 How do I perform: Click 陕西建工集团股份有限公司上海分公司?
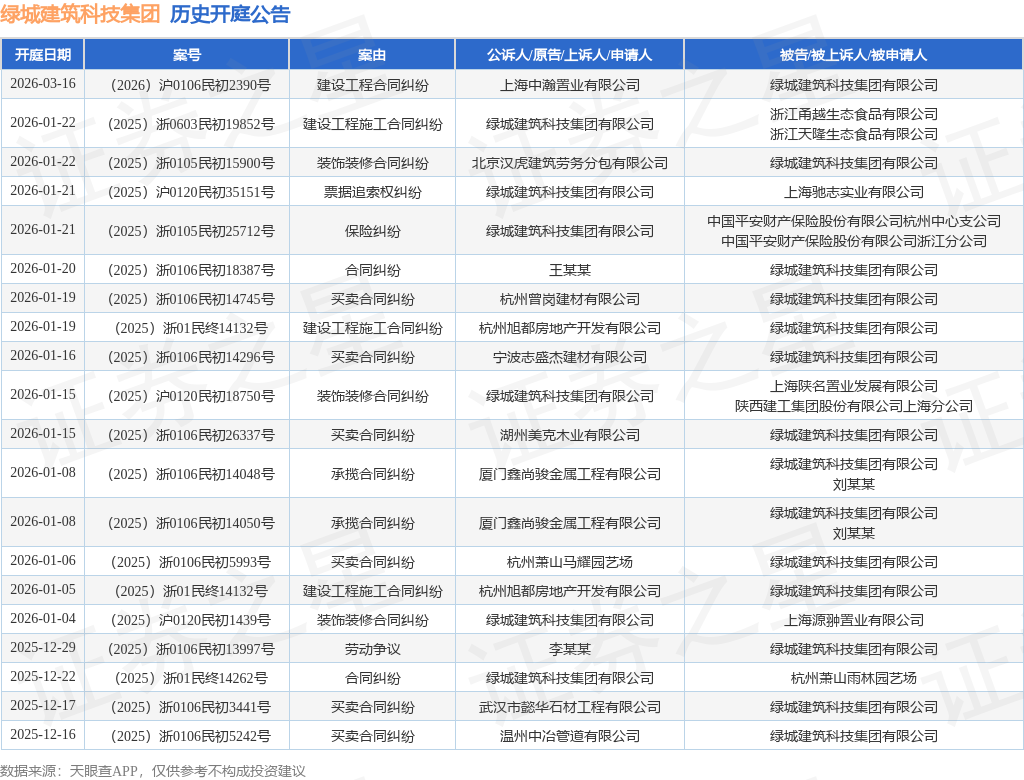click(854, 406)
